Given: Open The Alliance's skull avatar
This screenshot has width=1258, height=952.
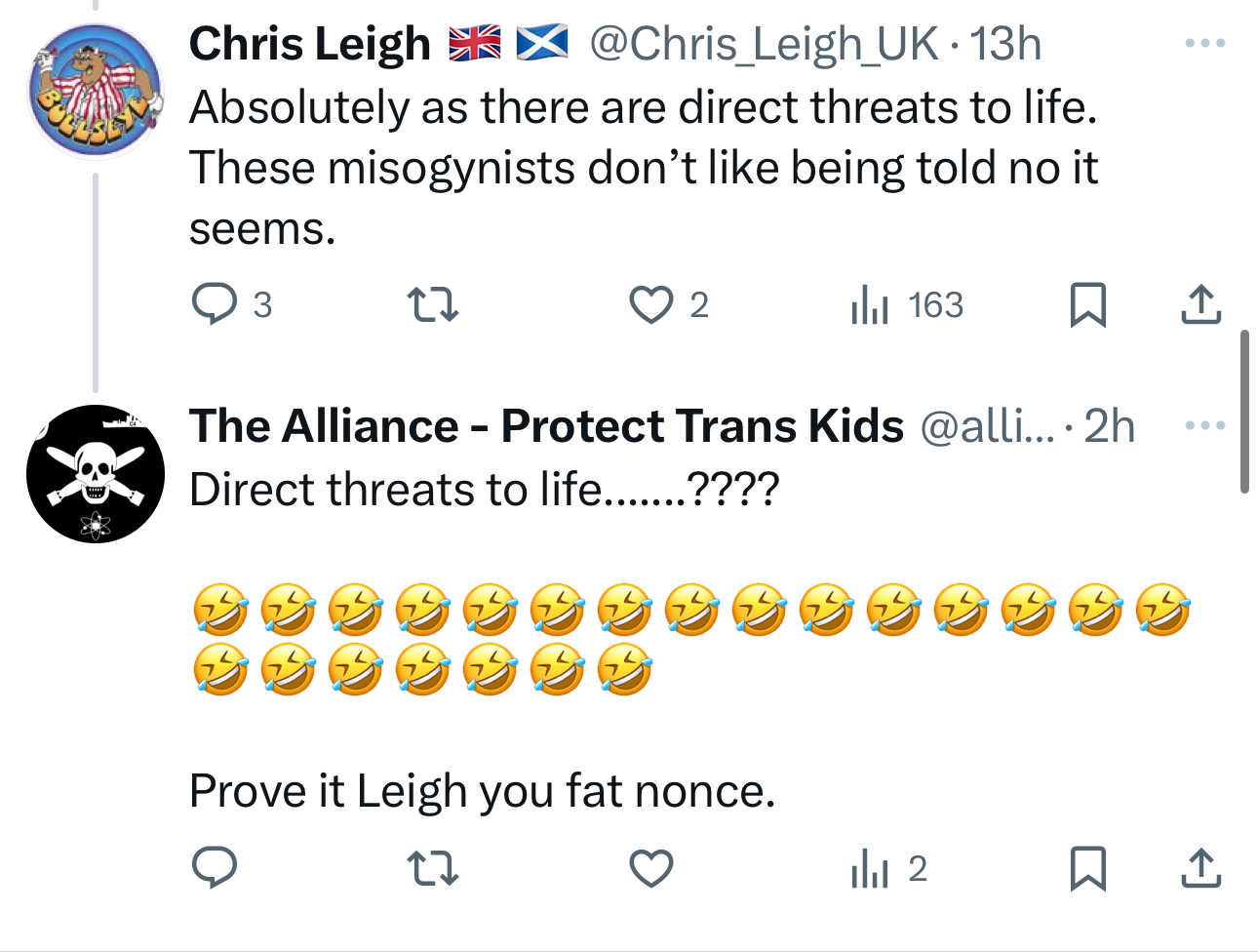Looking at the screenshot, I should (x=96, y=474).
